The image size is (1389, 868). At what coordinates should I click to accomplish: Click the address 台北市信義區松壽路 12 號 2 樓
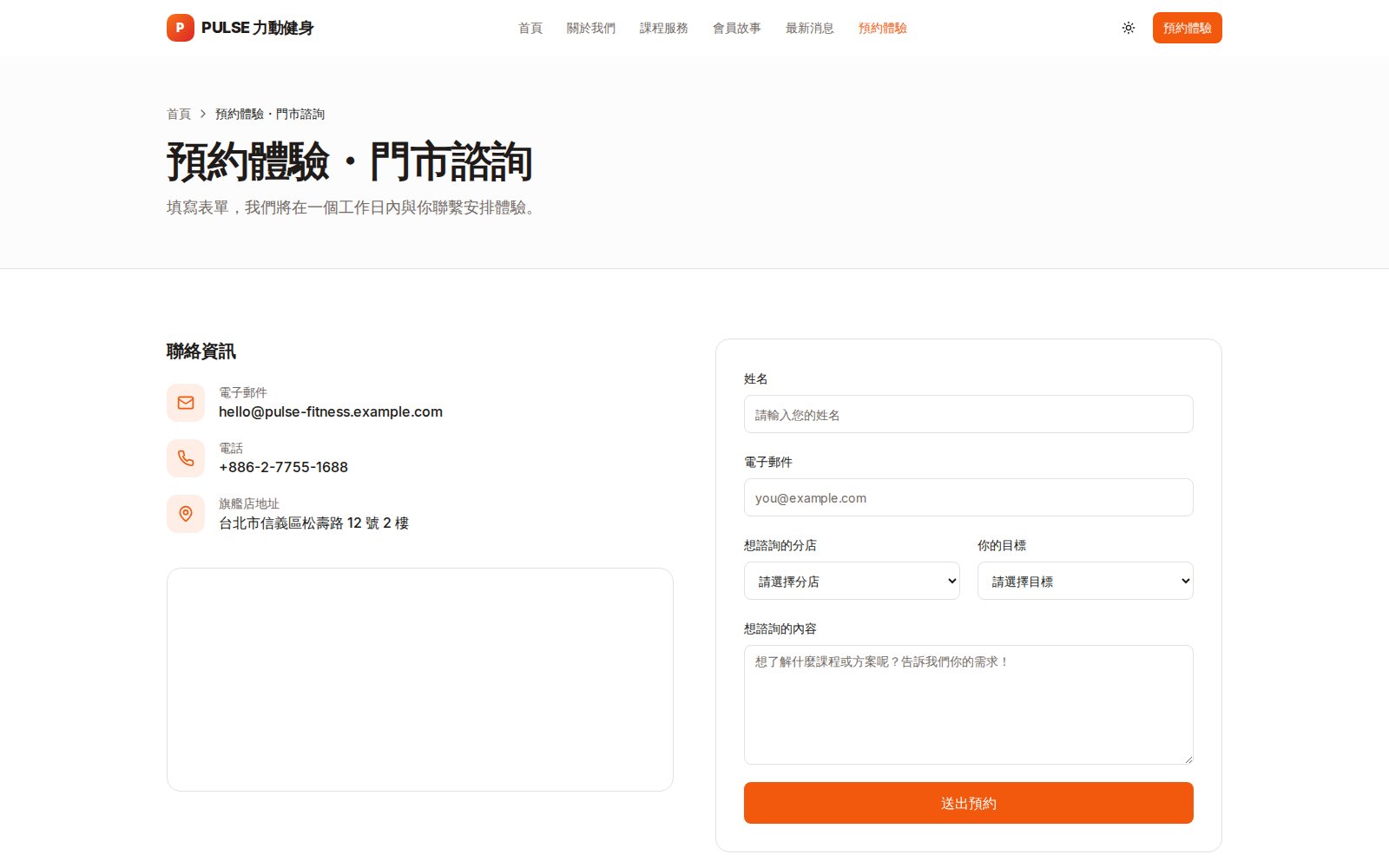pyautogui.click(x=313, y=523)
